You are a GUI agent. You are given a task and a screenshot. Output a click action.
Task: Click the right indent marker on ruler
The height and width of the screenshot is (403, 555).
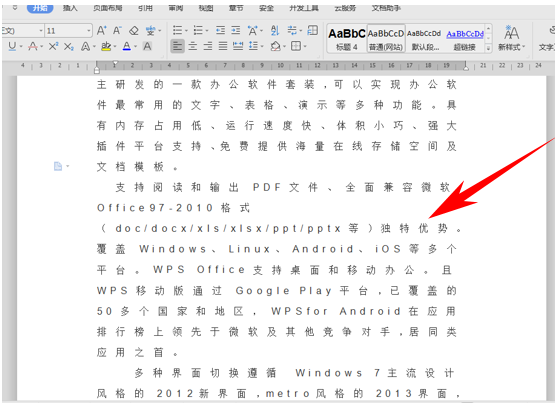point(466,68)
